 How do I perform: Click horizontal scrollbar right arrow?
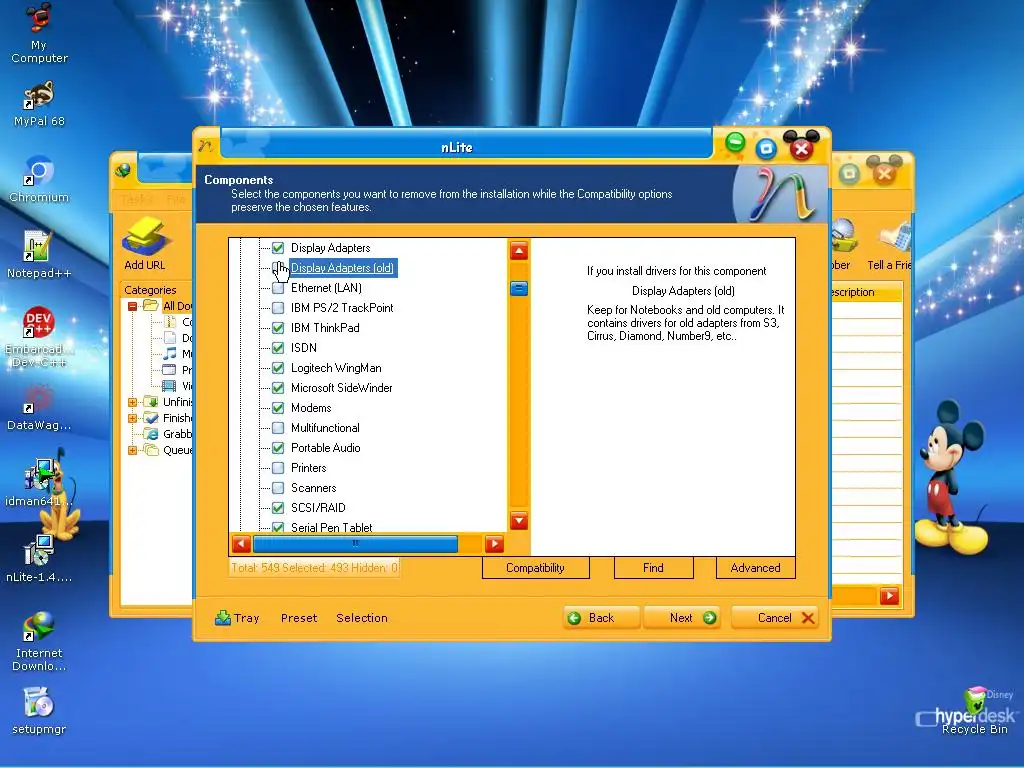coord(494,543)
